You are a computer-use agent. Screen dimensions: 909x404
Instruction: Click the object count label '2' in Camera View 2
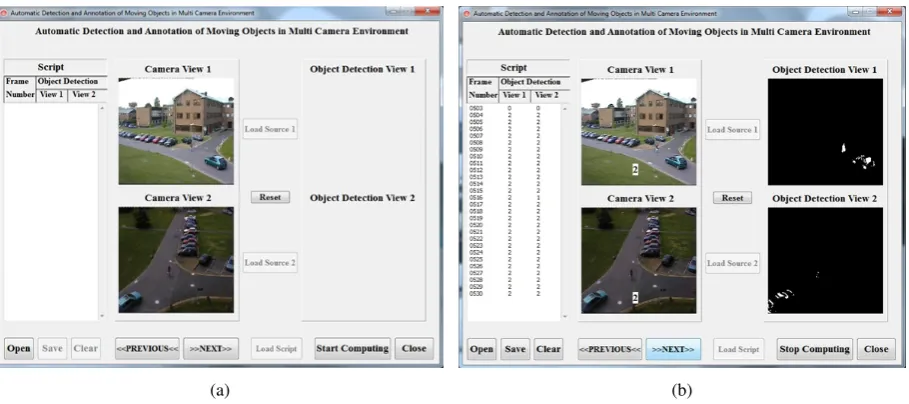click(x=635, y=297)
